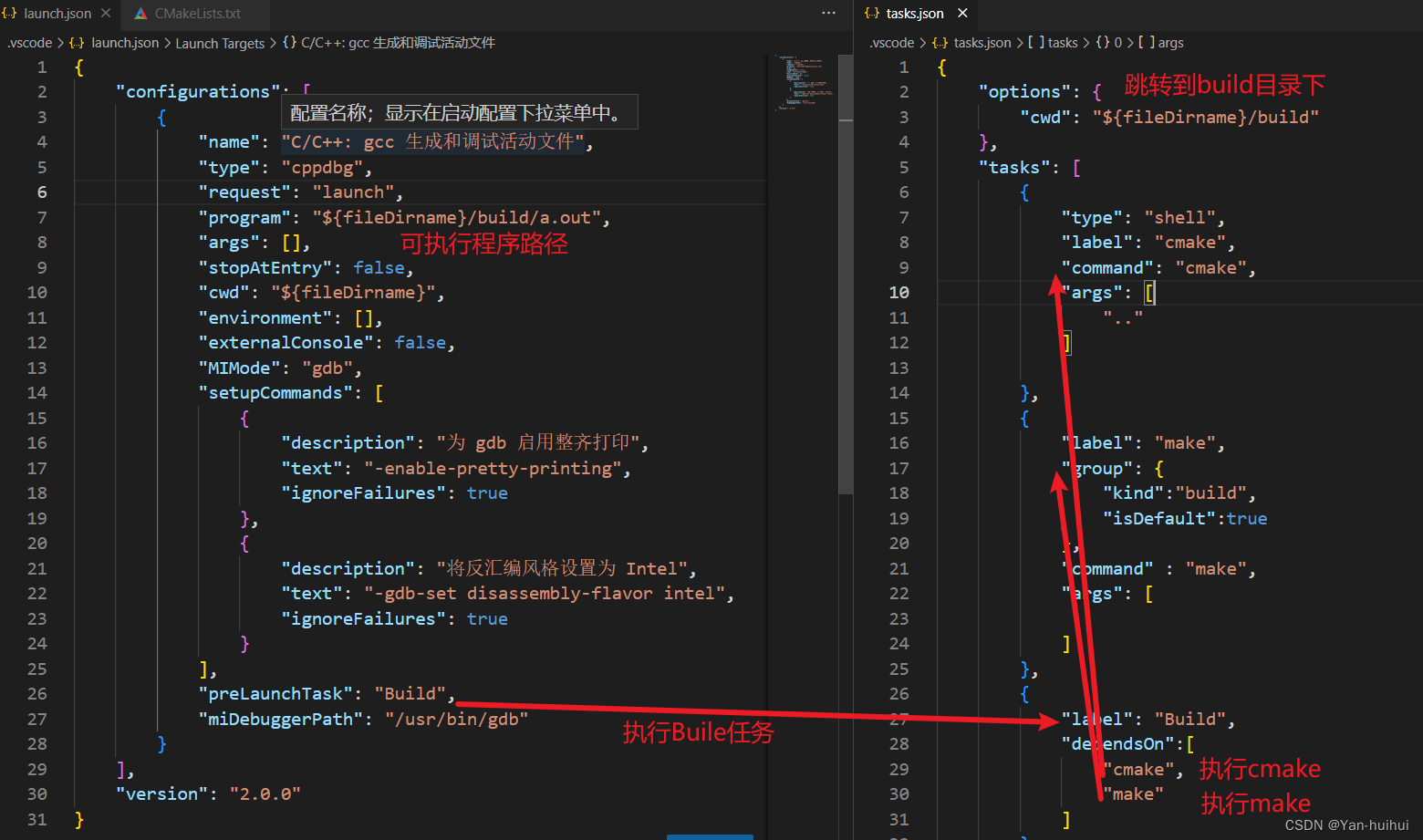Viewport: 1423px width, 840px height.
Task: Open the .vscode breadcrumb dropdown
Action: [29, 42]
